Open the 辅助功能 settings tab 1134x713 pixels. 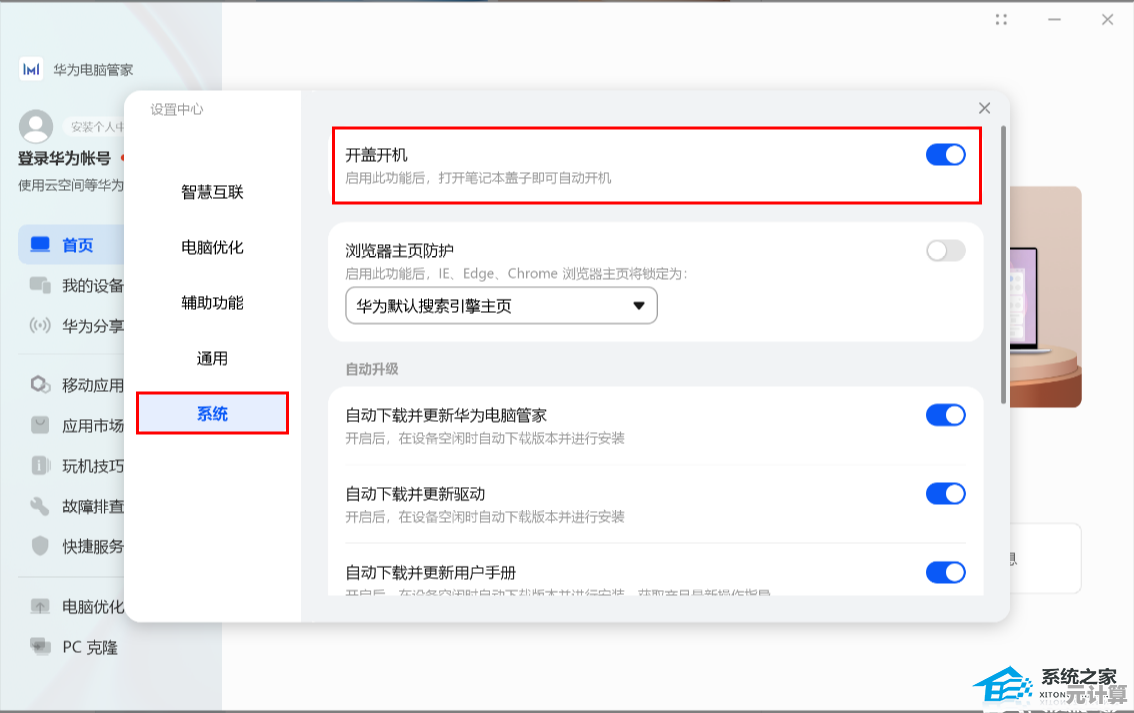point(212,302)
